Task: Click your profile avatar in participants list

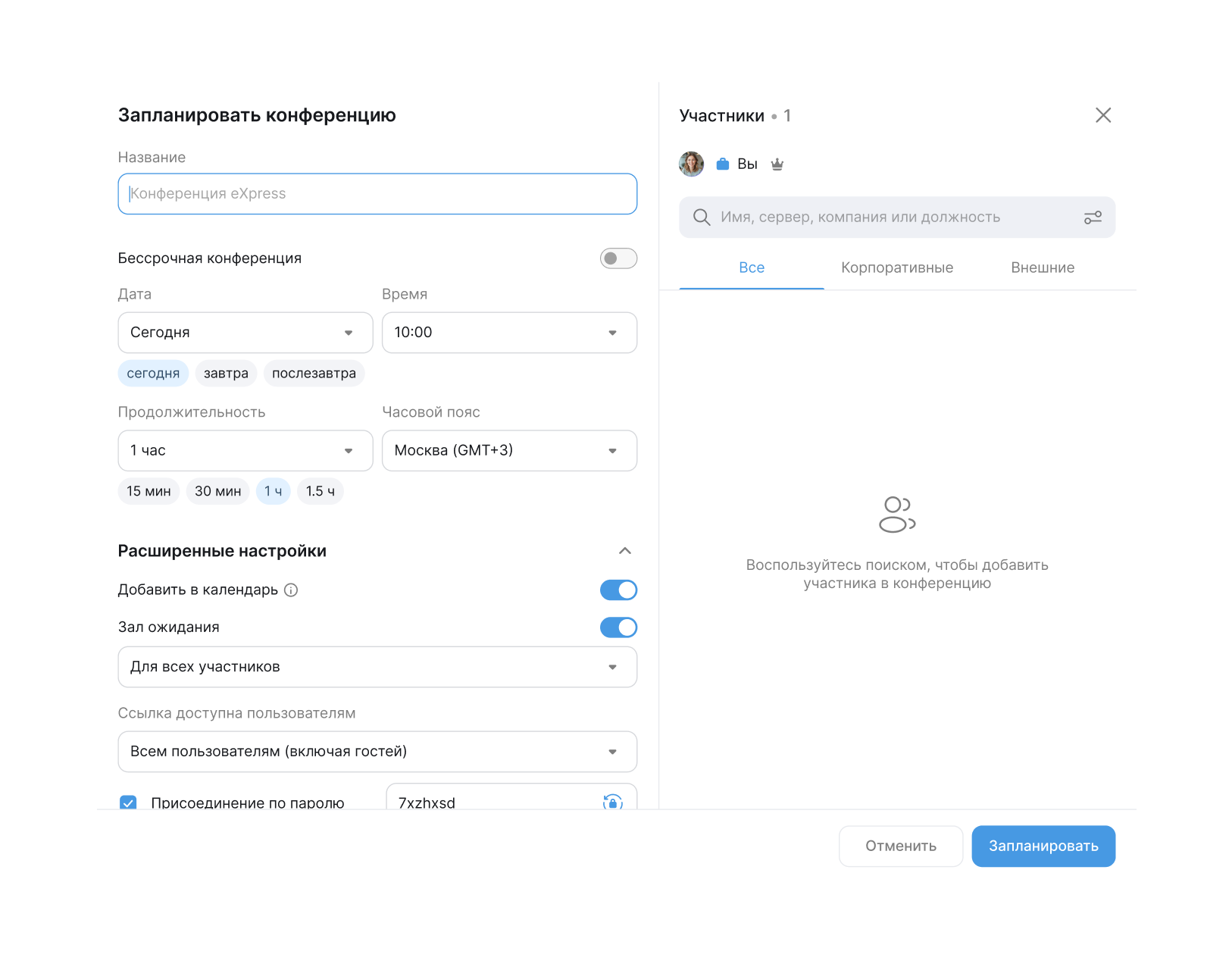Action: coord(691,164)
